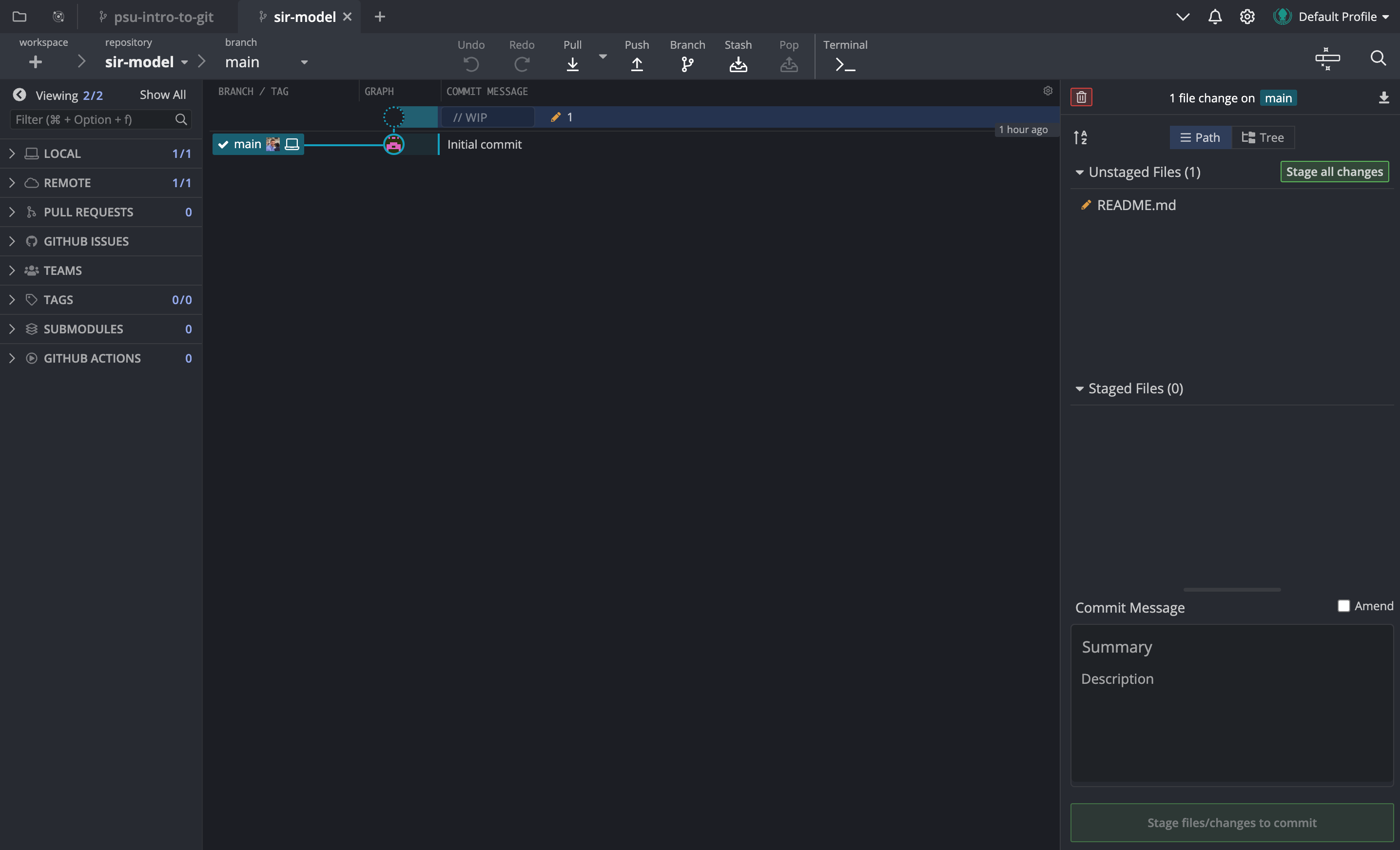Collapse the Unstaged Files section
This screenshot has height=850, width=1400.
click(x=1079, y=172)
